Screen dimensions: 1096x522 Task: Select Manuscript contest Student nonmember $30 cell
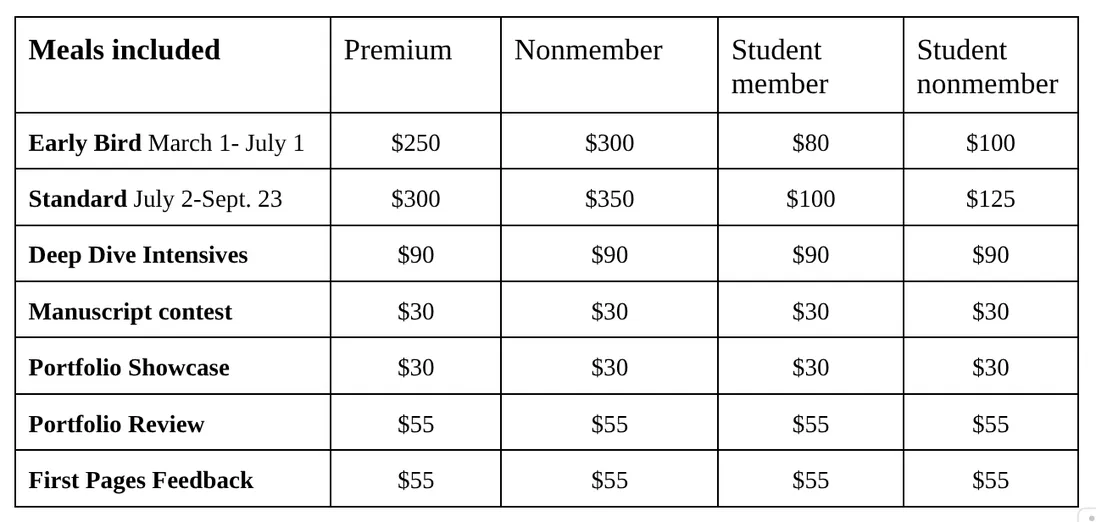(990, 312)
